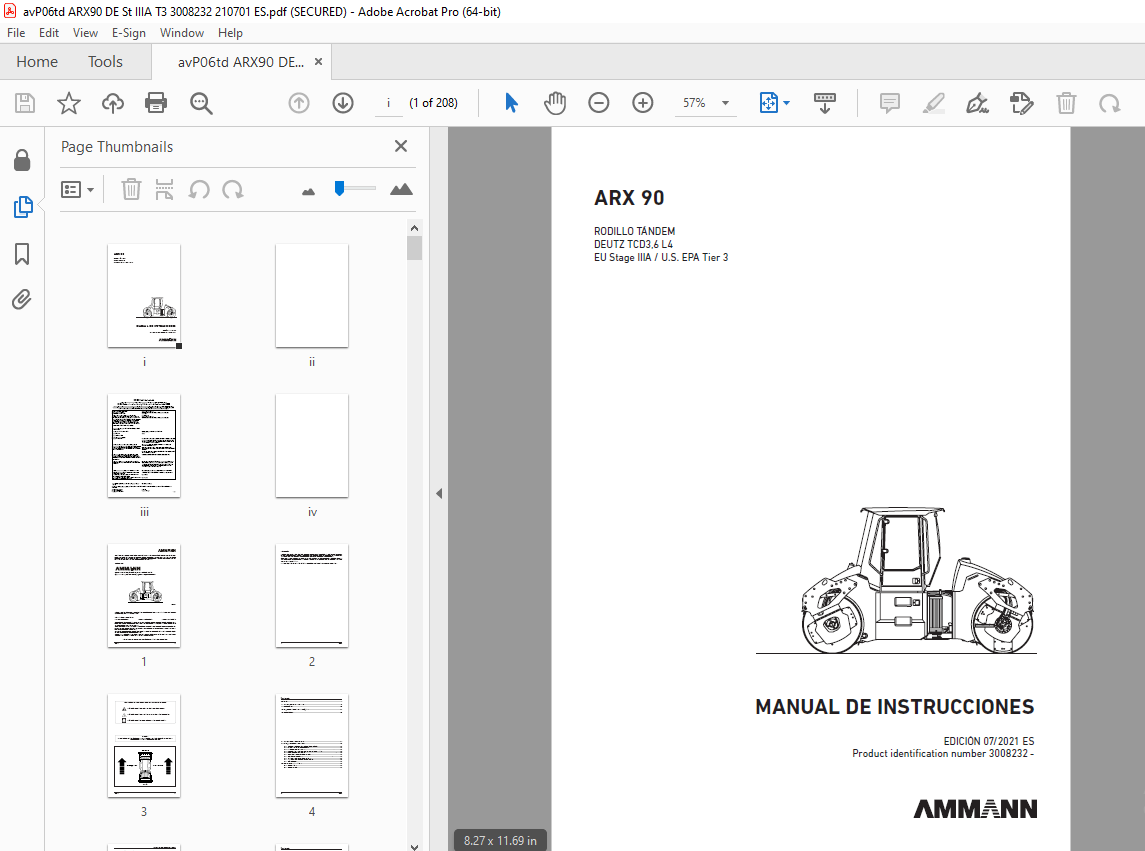Open the Sign document pen tool
This screenshot has height=851, width=1145.
point(977,103)
